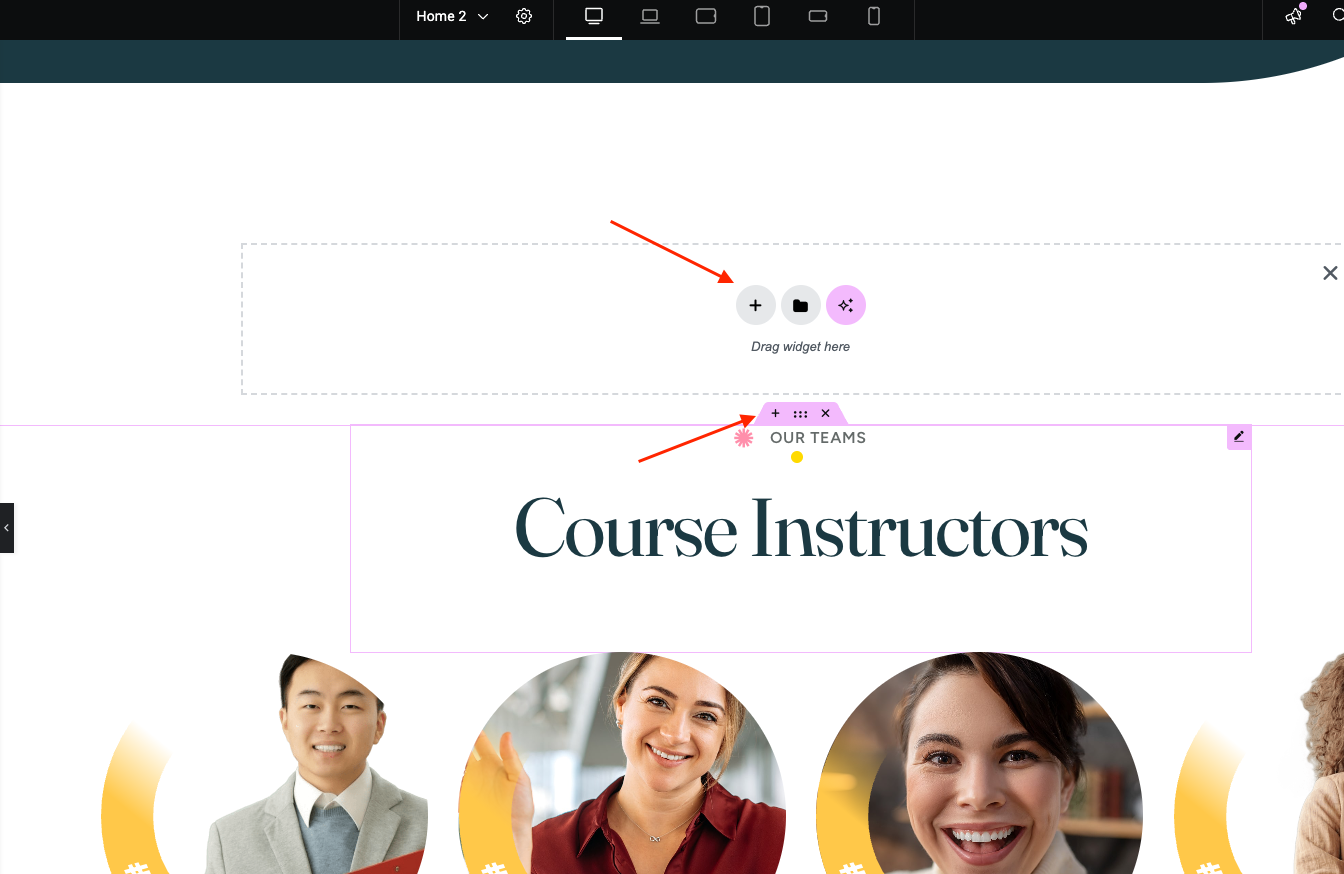The width and height of the screenshot is (1344, 874).
Task: Click the plus add new container button
Action: [x=756, y=306]
